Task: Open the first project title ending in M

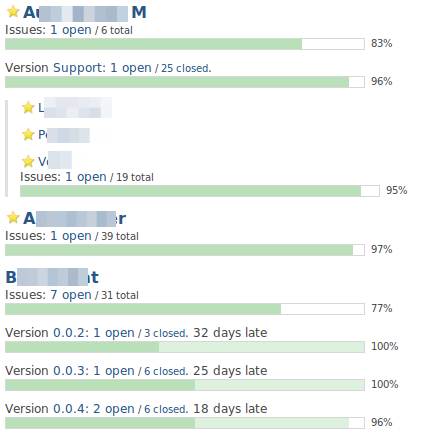Action: pyautogui.click(x=85, y=13)
